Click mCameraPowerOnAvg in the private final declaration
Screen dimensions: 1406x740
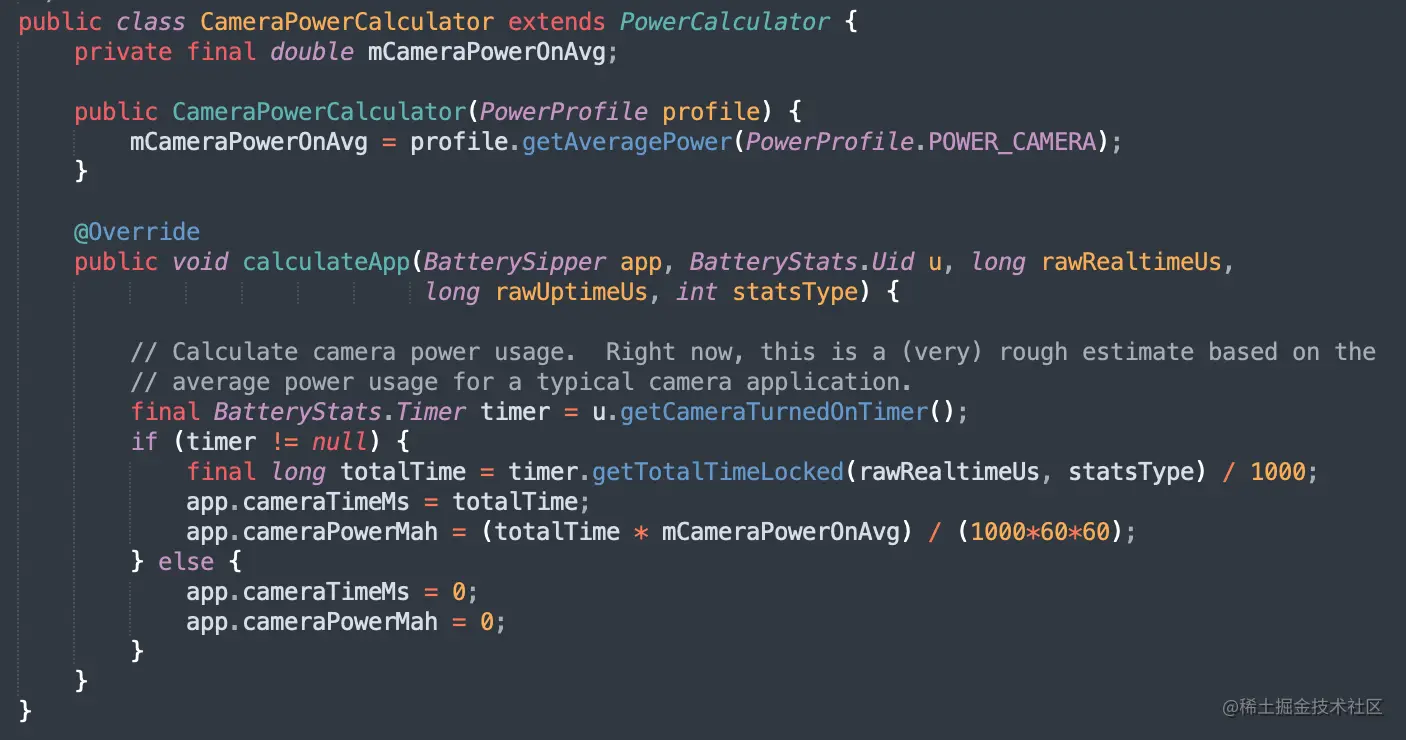pyautogui.click(x=487, y=52)
